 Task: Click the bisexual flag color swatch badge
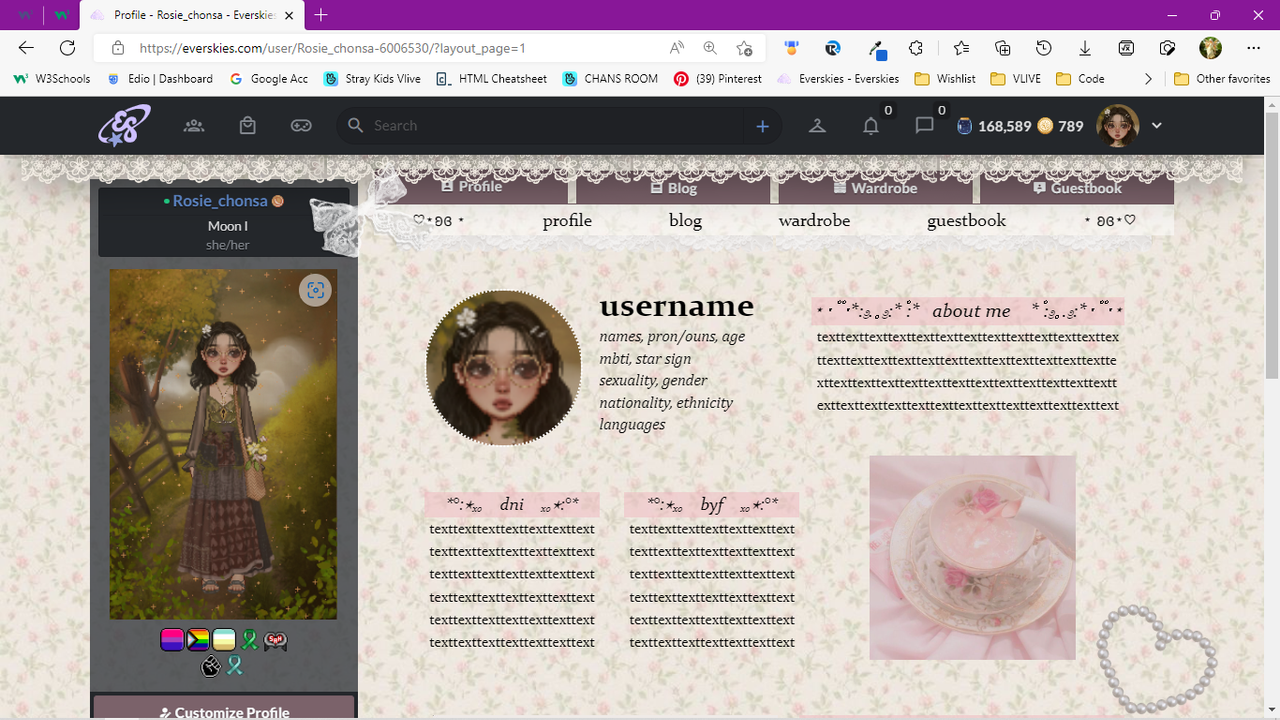point(172,639)
